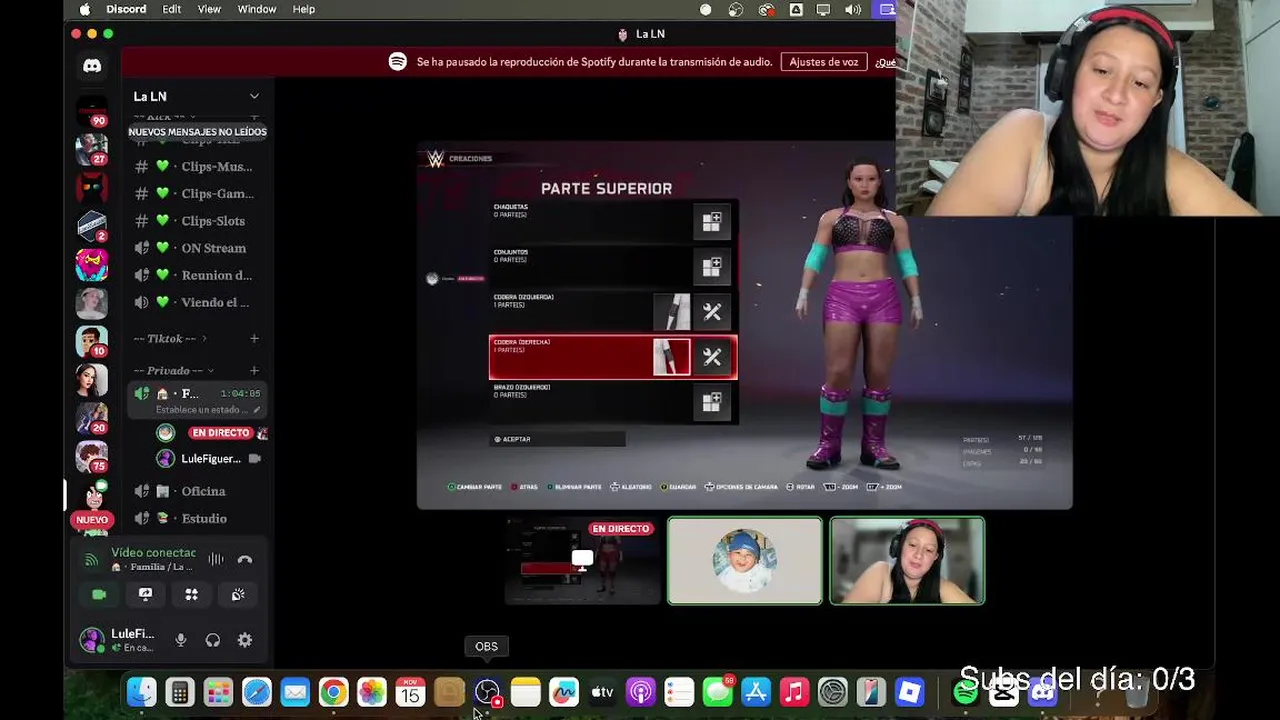
Task: Select the EN DIRECTO stream thumbnail
Action: 580,561
